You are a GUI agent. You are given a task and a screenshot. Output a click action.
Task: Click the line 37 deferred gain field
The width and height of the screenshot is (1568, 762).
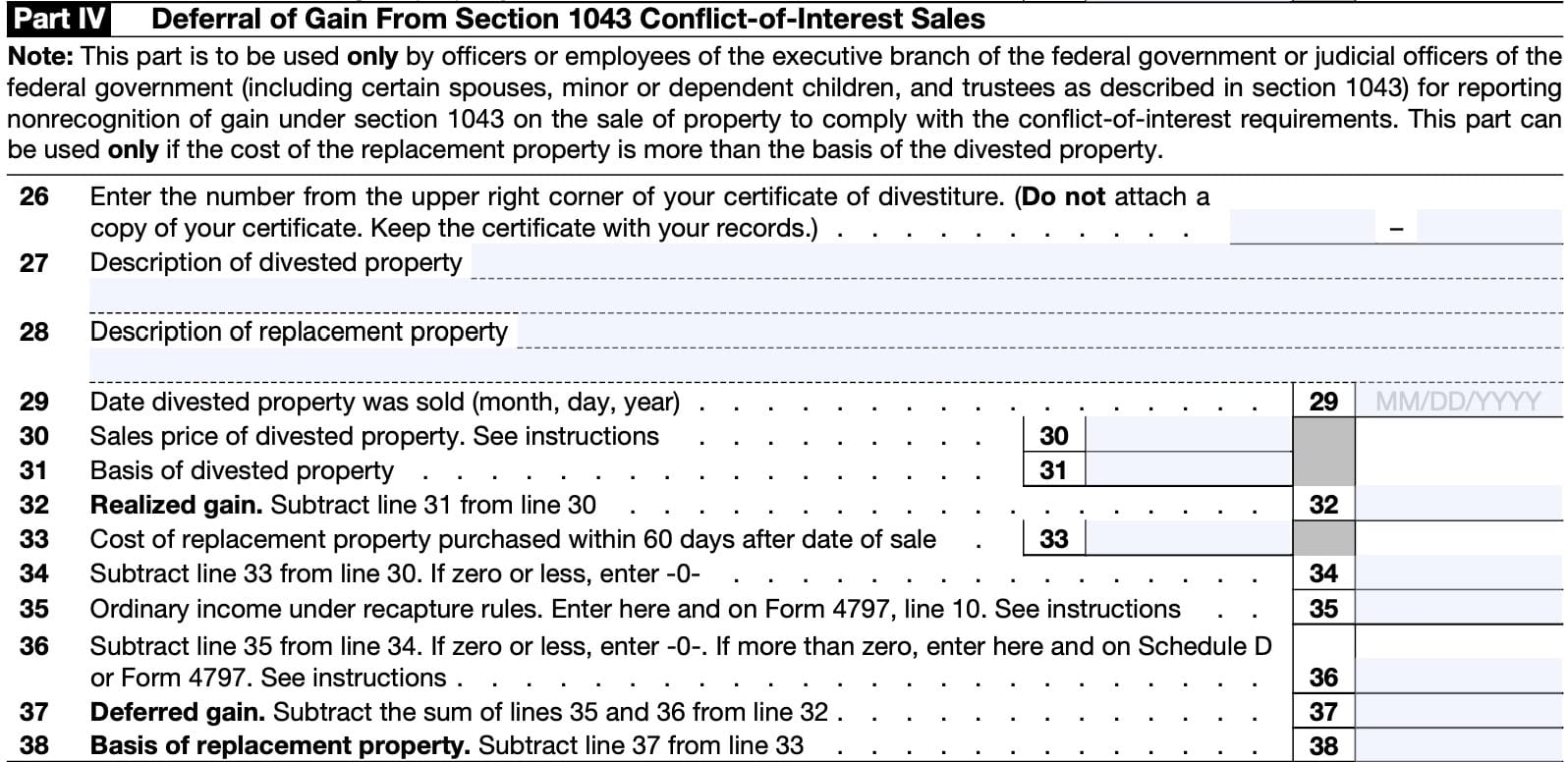pyautogui.click(x=1459, y=711)
